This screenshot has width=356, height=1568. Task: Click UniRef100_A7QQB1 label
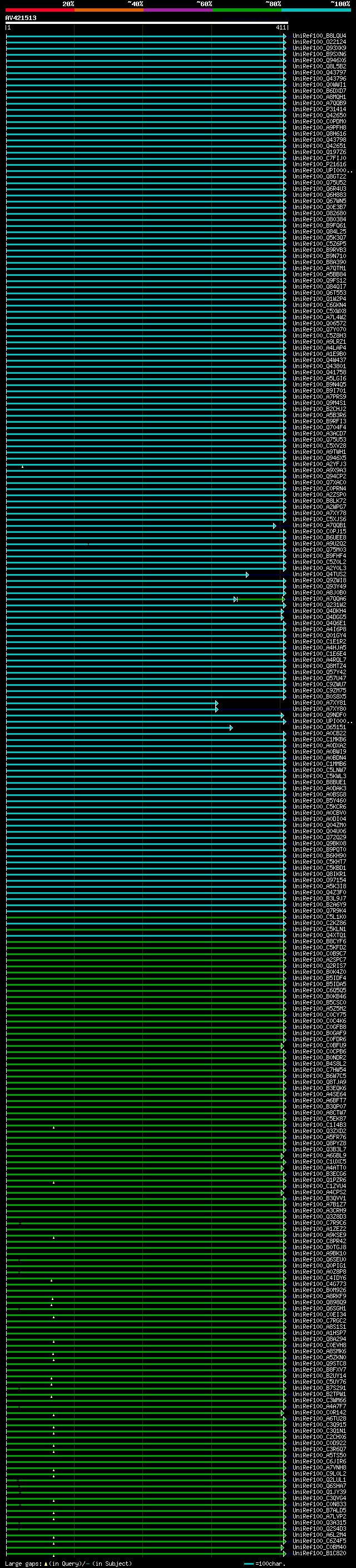[319, 525]
